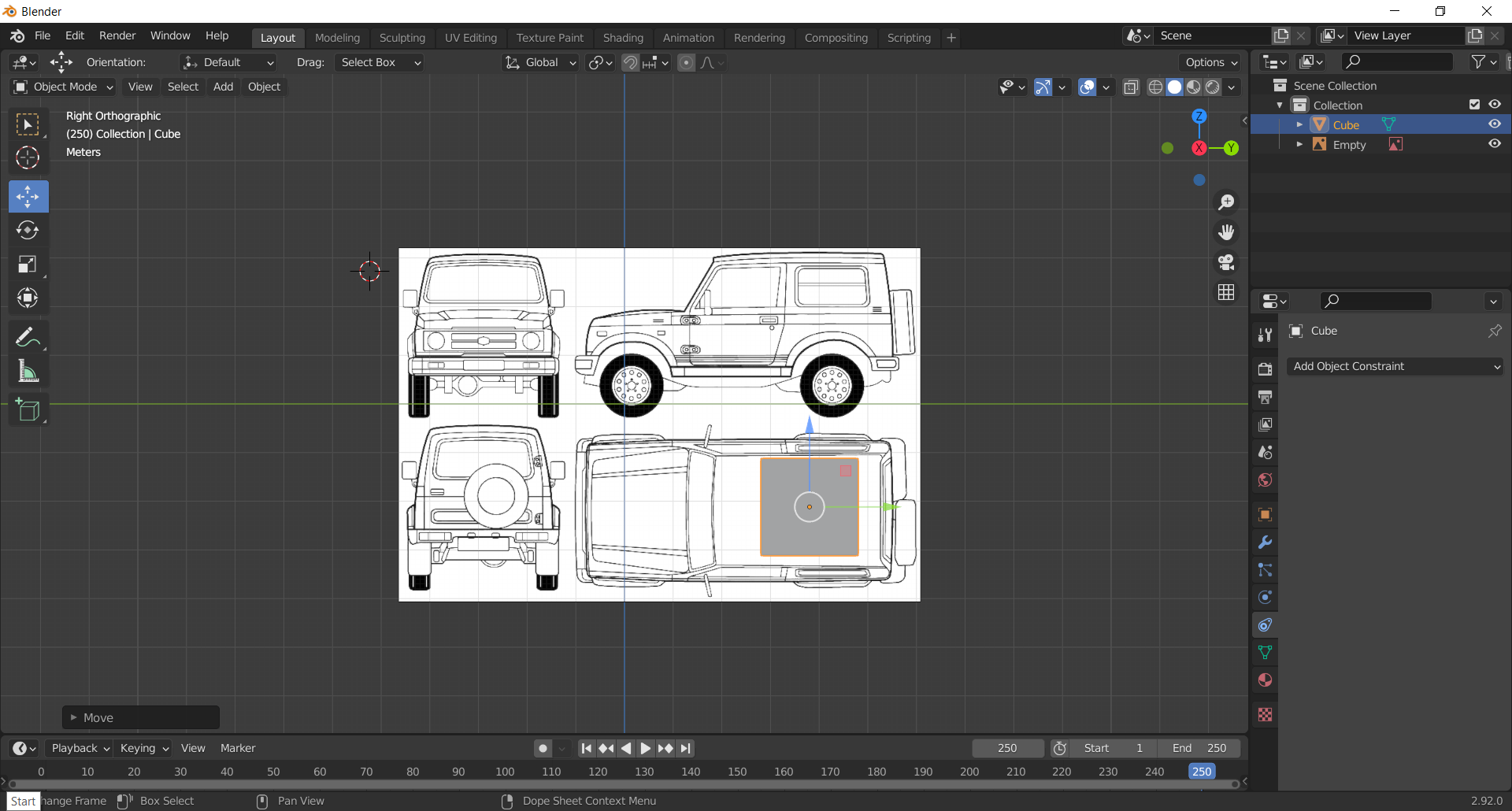Open the Drag Select Box dropdown

pos(380,62)
